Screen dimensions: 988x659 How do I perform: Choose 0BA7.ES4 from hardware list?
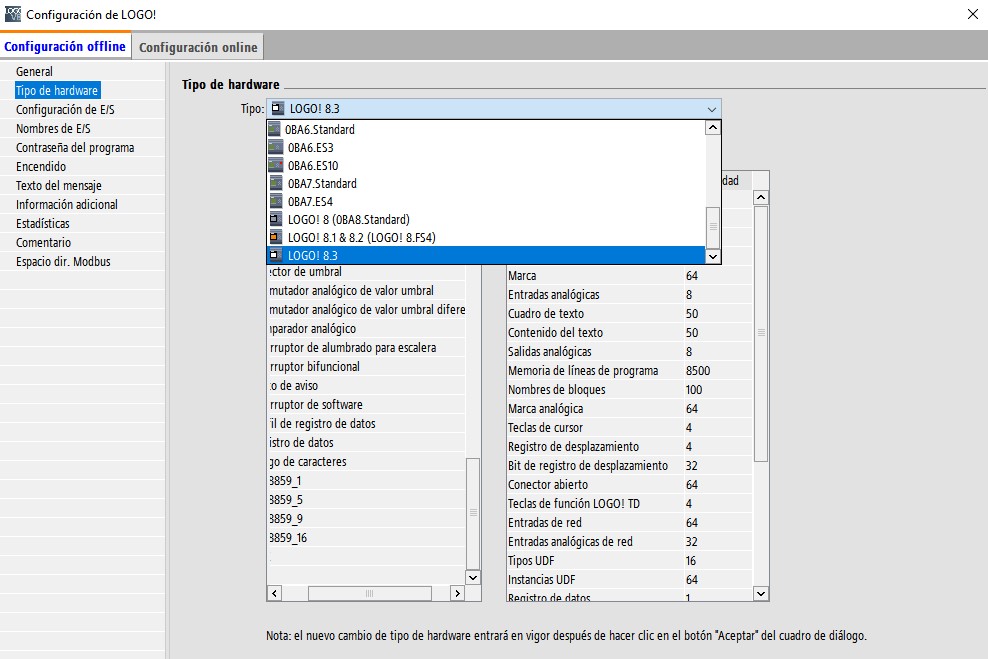486,202
